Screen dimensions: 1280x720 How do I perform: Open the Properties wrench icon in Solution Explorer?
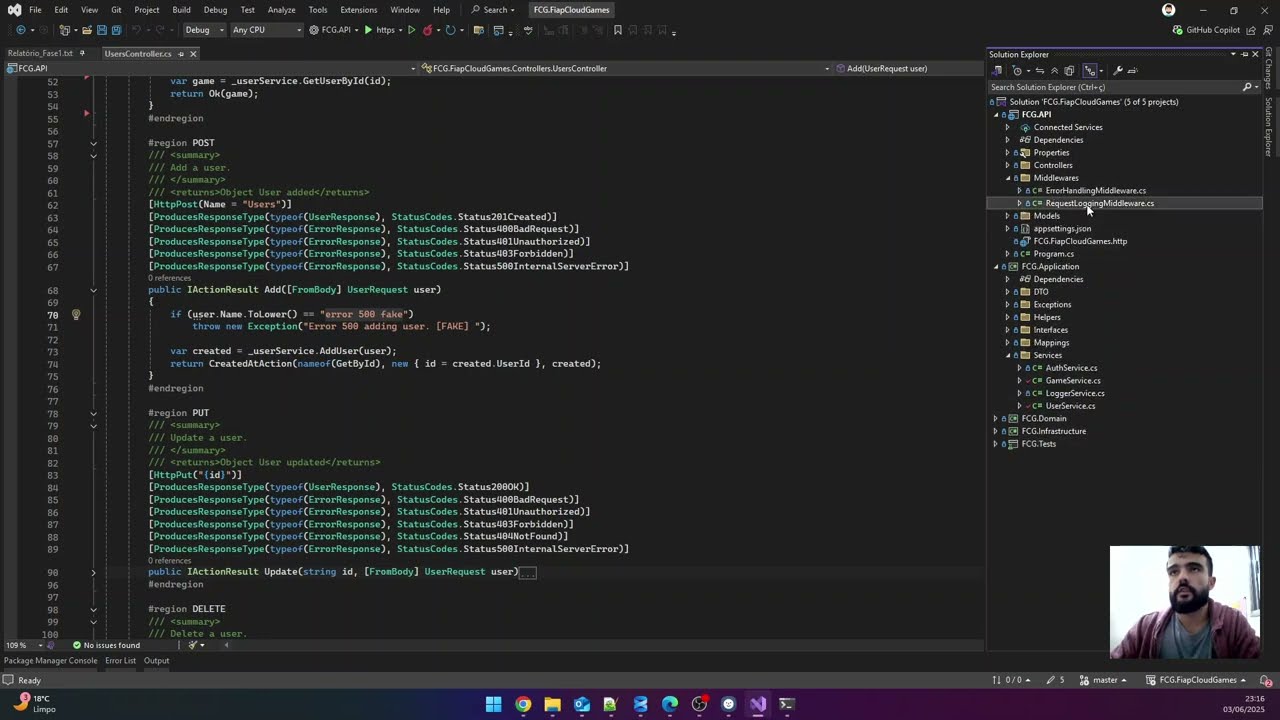[x=1118, y=70]
